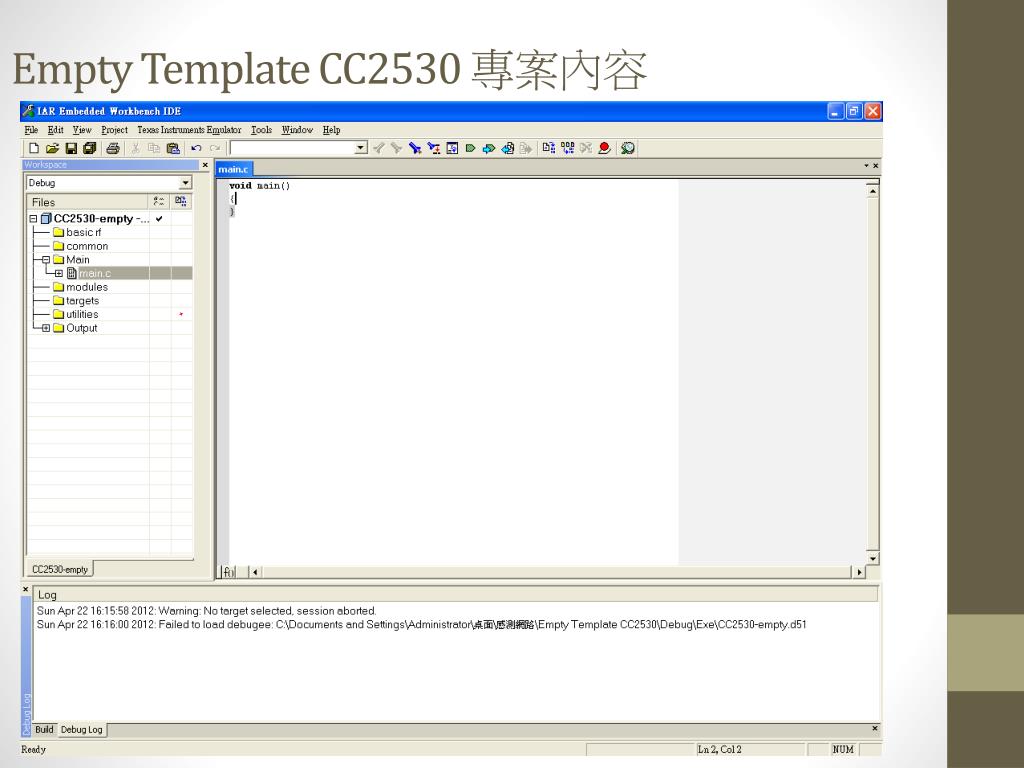
Task: Click the Find Next arrow icon
Action: pos(396,148)
